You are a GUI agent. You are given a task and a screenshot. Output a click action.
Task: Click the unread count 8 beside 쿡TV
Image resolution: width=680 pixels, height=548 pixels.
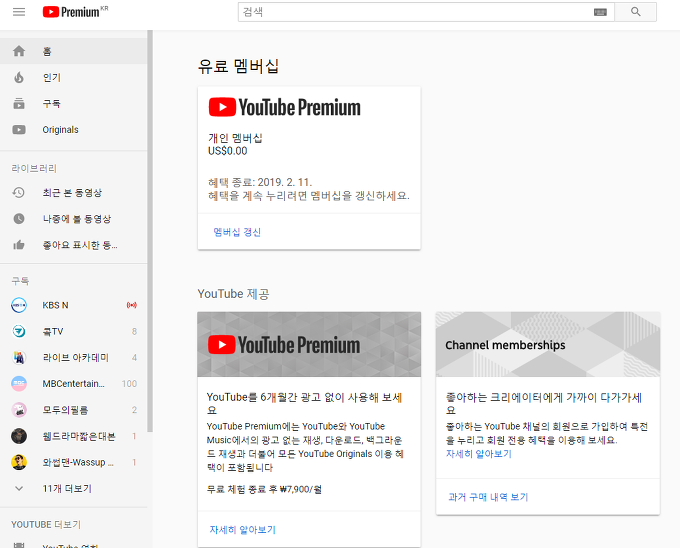[x=134, y=332]
